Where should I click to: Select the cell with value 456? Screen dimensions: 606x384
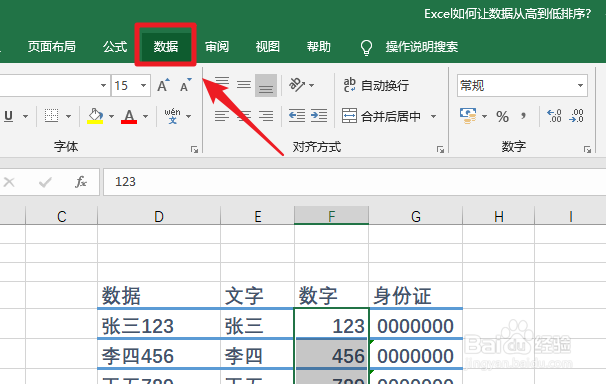[x=332, y=355]
